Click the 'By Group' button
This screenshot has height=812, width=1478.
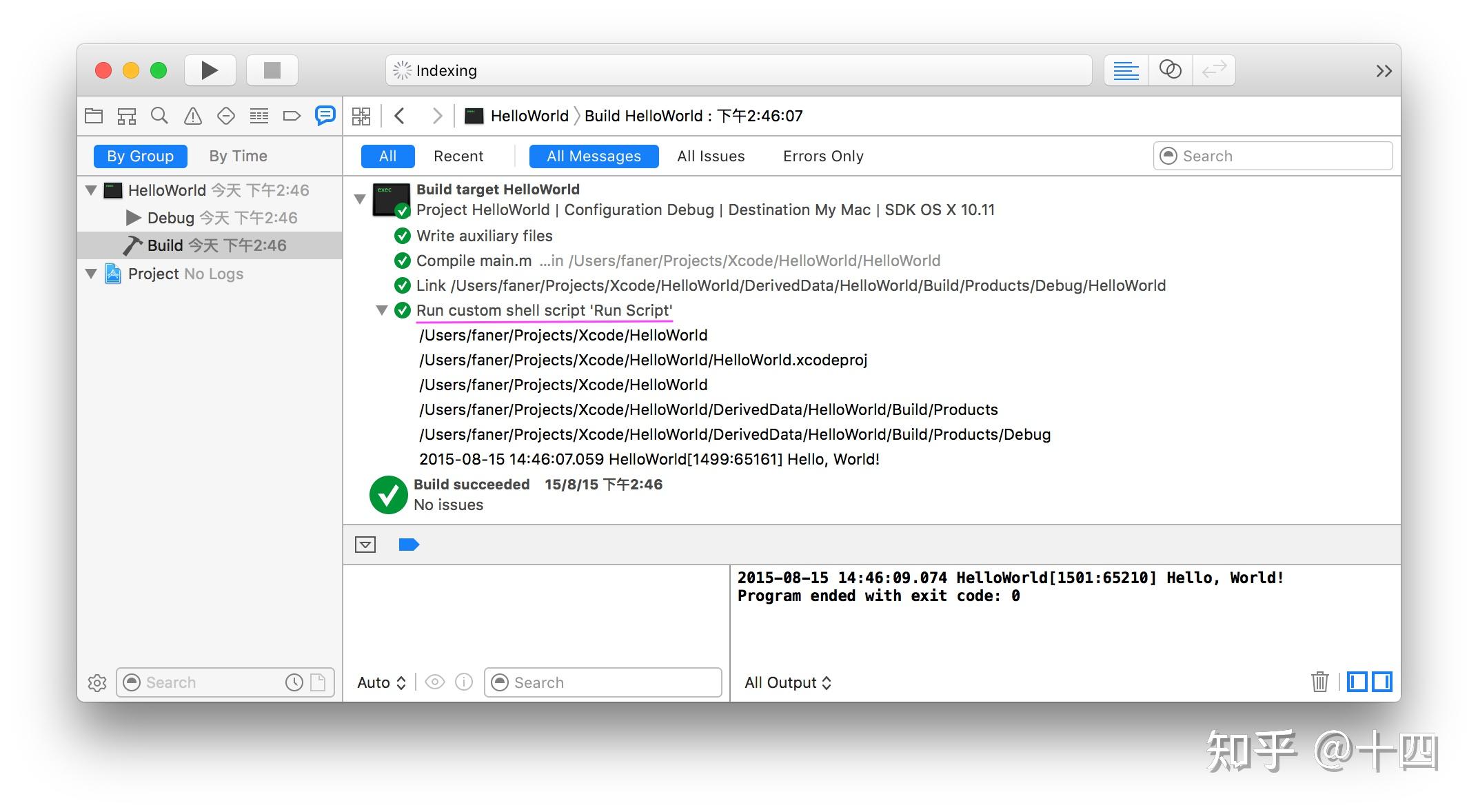pyautogui.click(x=139, y=156)
